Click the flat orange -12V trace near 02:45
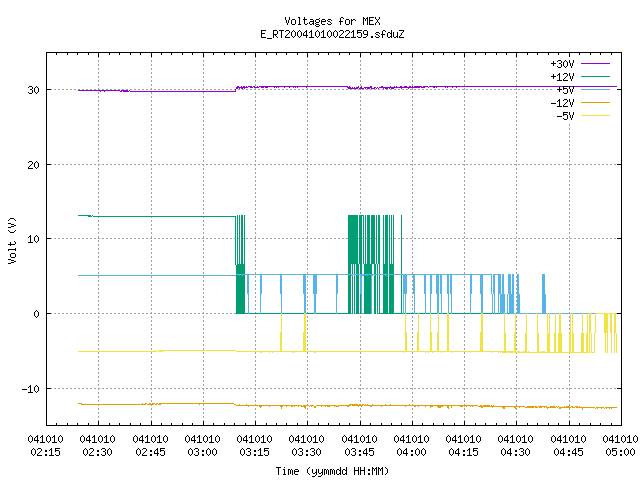 pyautogui.click(x=151, y=404)
